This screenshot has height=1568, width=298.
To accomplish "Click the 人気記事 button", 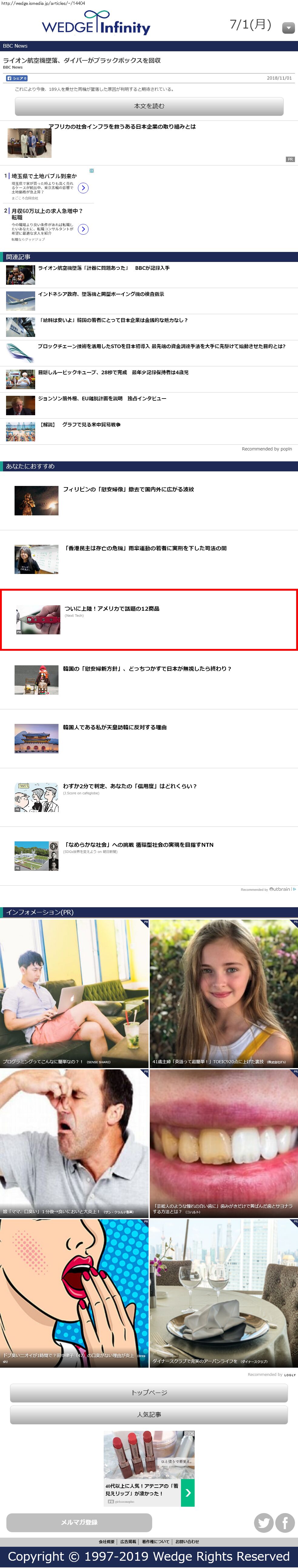I will [149, 1415].
